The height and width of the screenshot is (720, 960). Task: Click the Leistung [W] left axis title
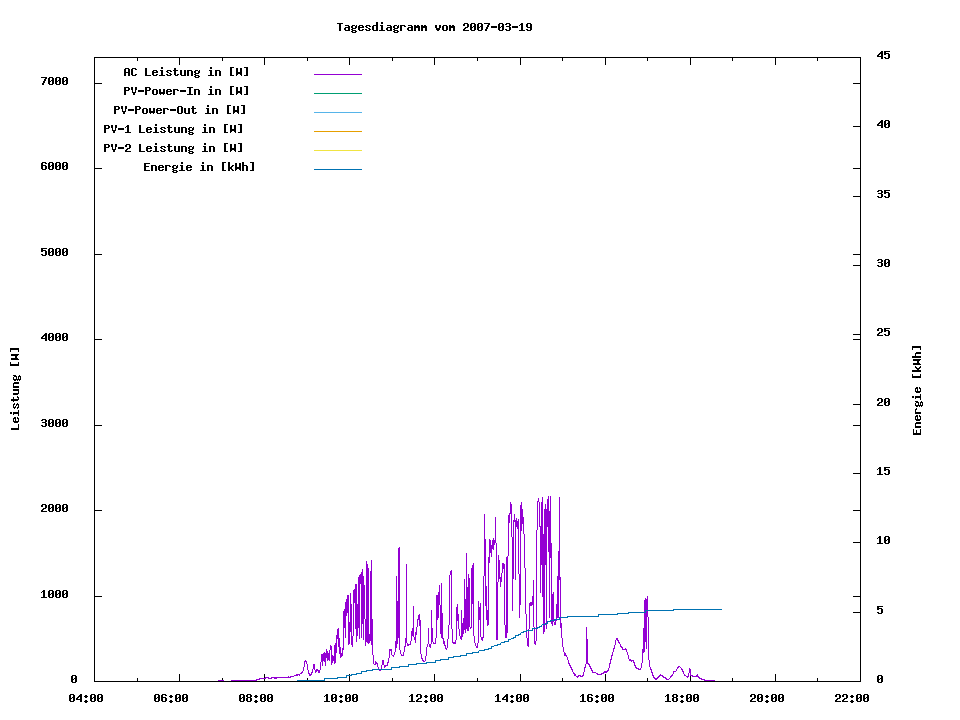tap(15, 389)
